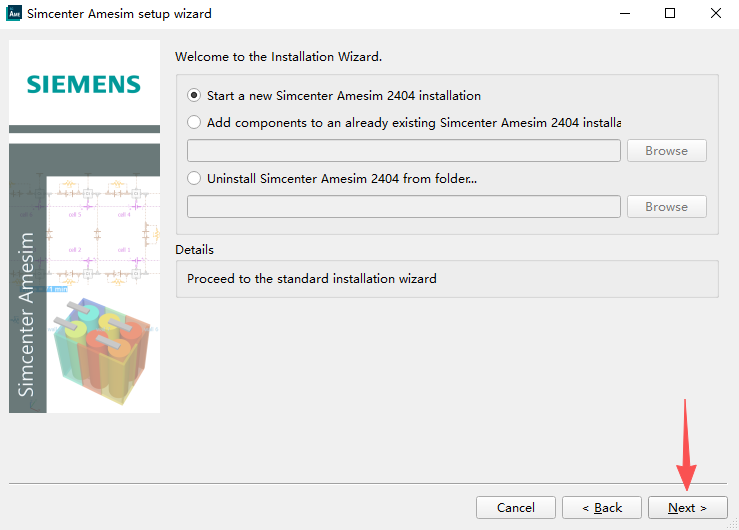Click the Amesim app icon in title bar
Screen dimensions: 739x530
pyautogui.click(x=14, y=13)
